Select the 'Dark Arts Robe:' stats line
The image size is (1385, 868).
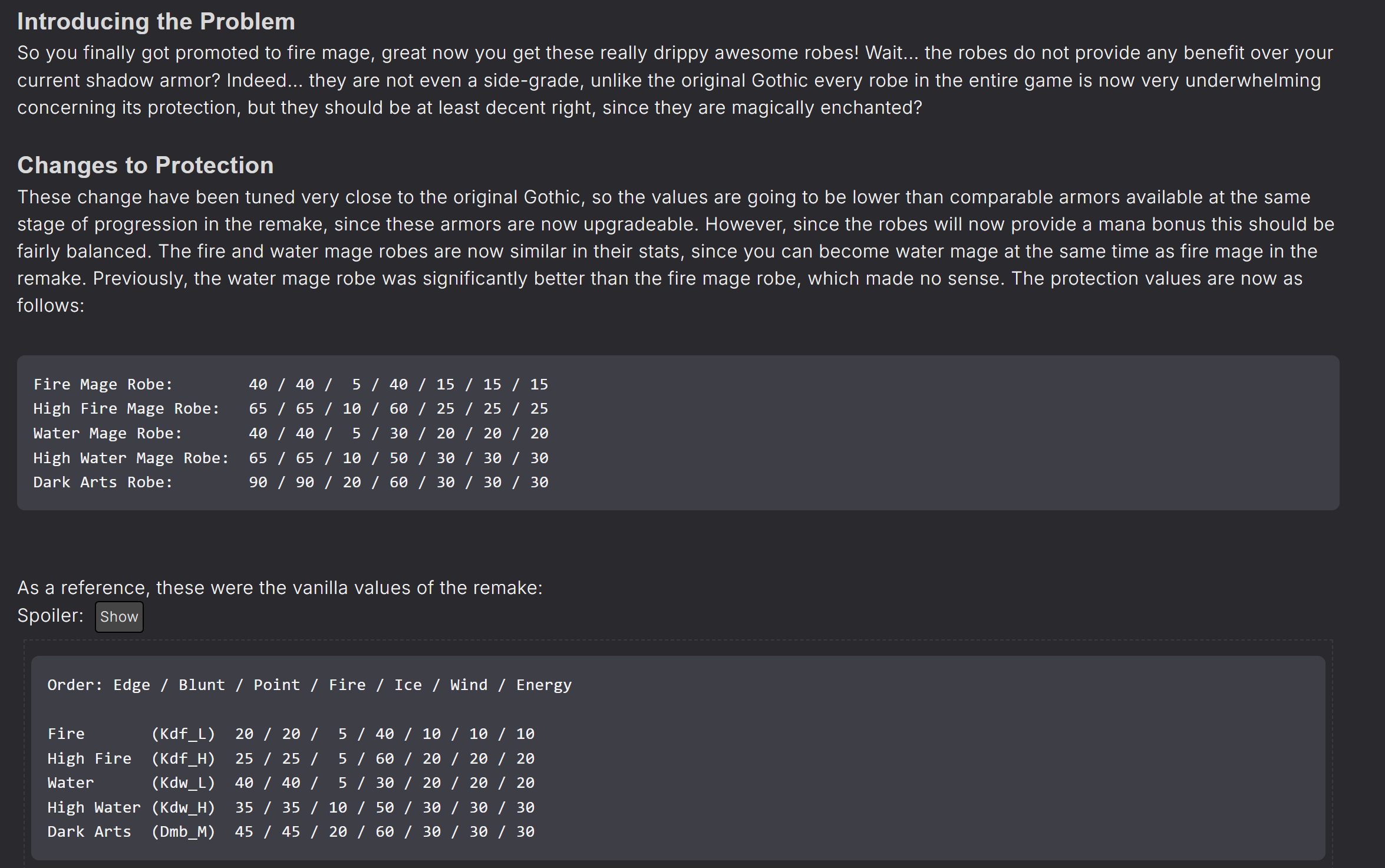point(291,482)
